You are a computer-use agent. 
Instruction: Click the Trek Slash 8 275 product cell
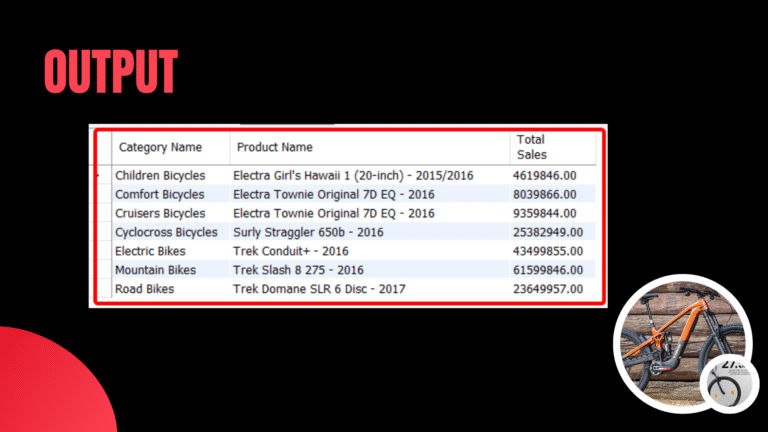tap(298, 271)
